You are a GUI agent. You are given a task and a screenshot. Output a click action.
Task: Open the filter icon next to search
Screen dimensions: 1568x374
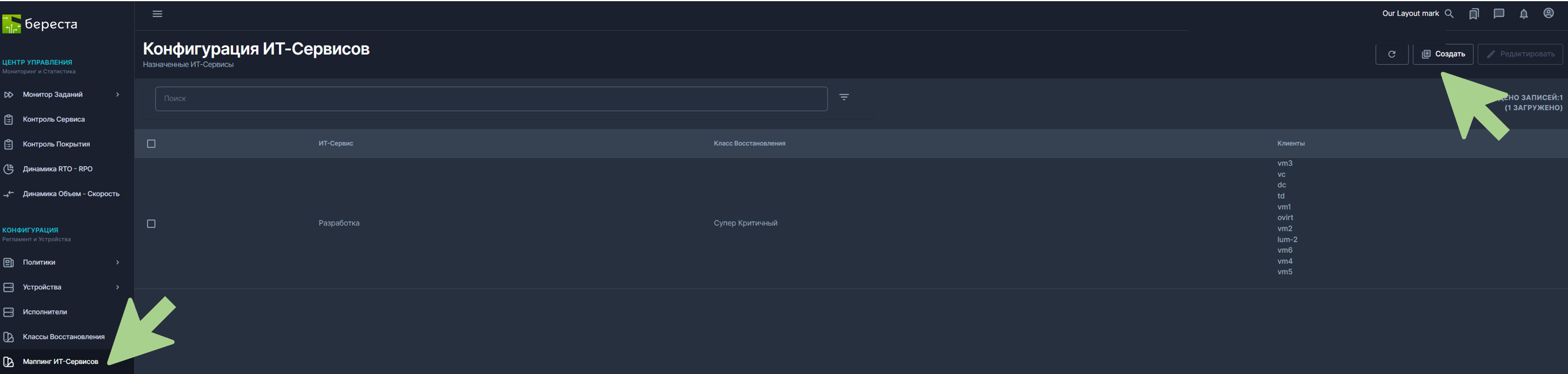pos(843,97)
